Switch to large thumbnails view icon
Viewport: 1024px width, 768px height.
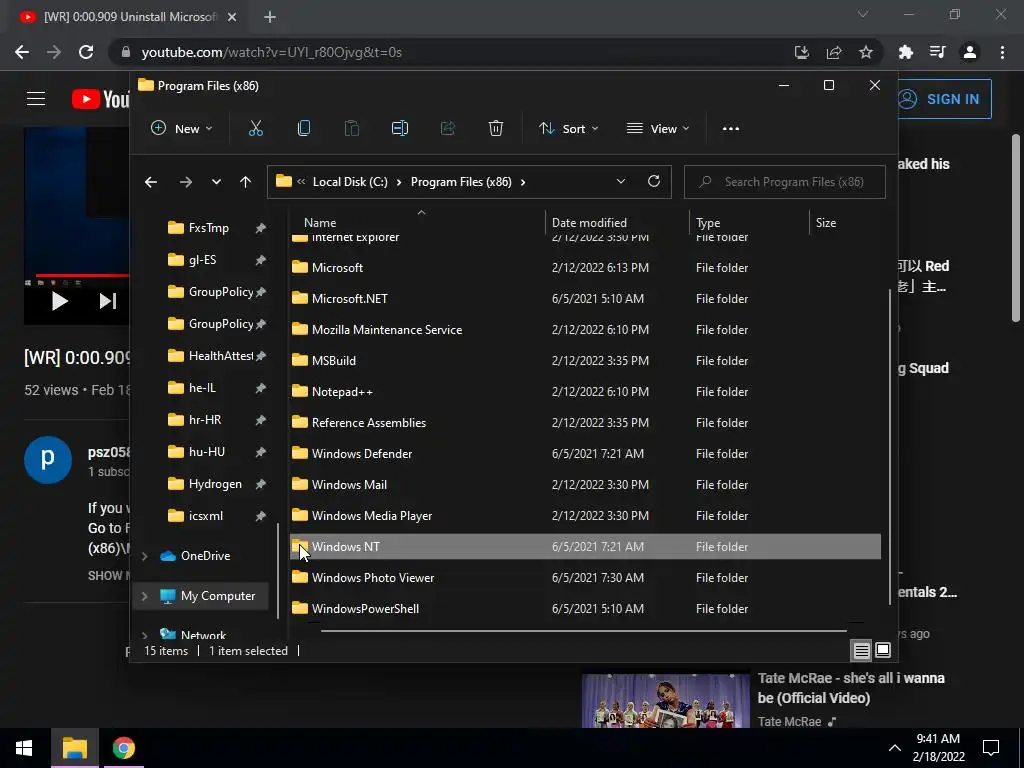883,650
